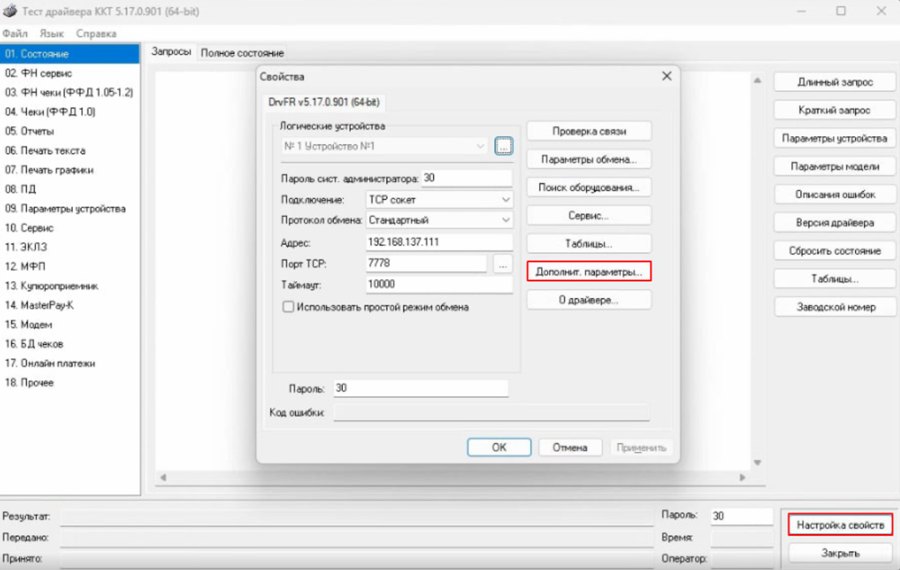Screen dimensions: 900x570
Task: Click the Пароль field in Свойства dialog
Action: [x=421, y=388]
